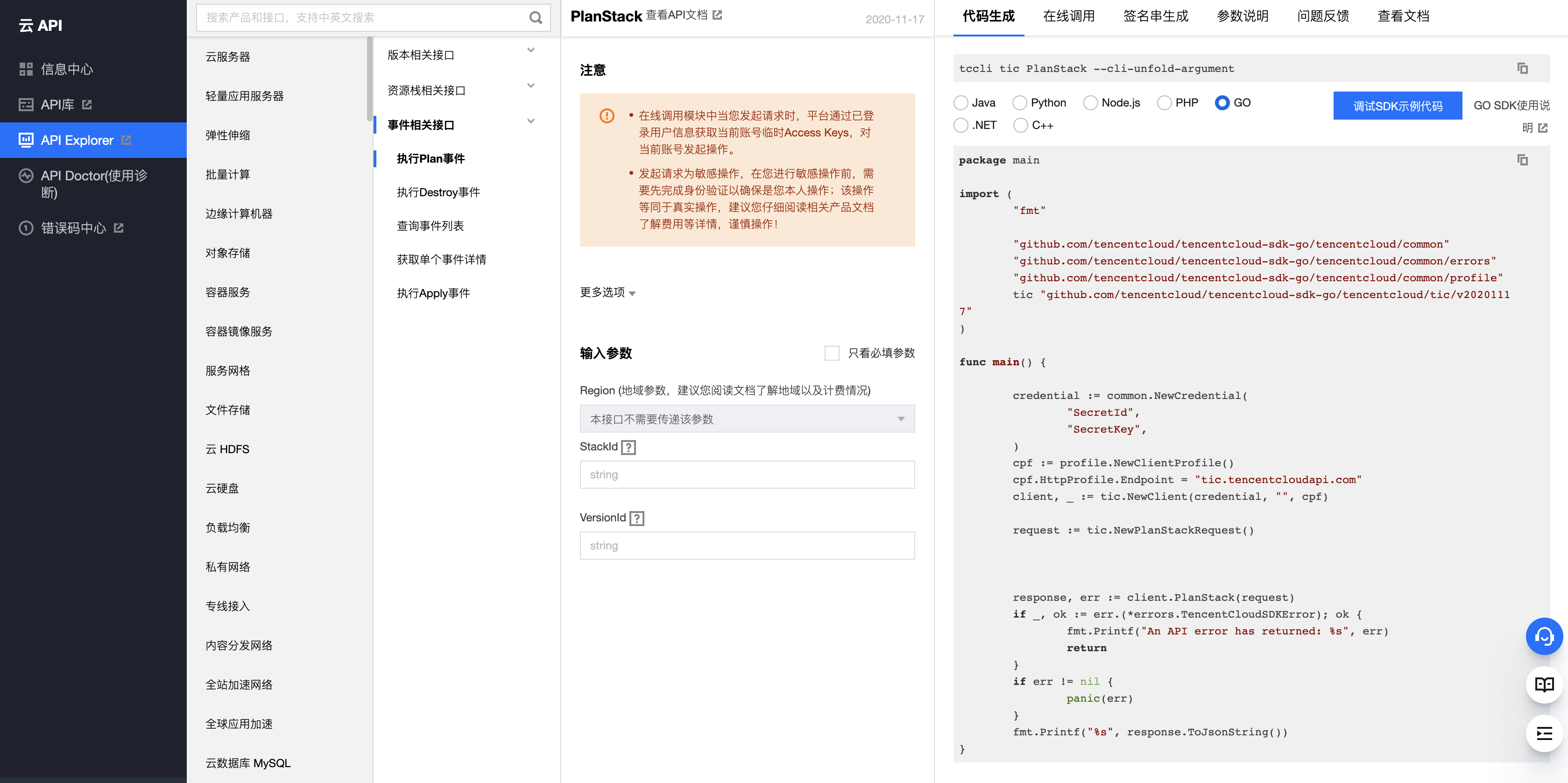The width and height of the screenshot is (1568, 783).
Task: Open the 错误码中心 info icon
Action: tap(26, 228)
